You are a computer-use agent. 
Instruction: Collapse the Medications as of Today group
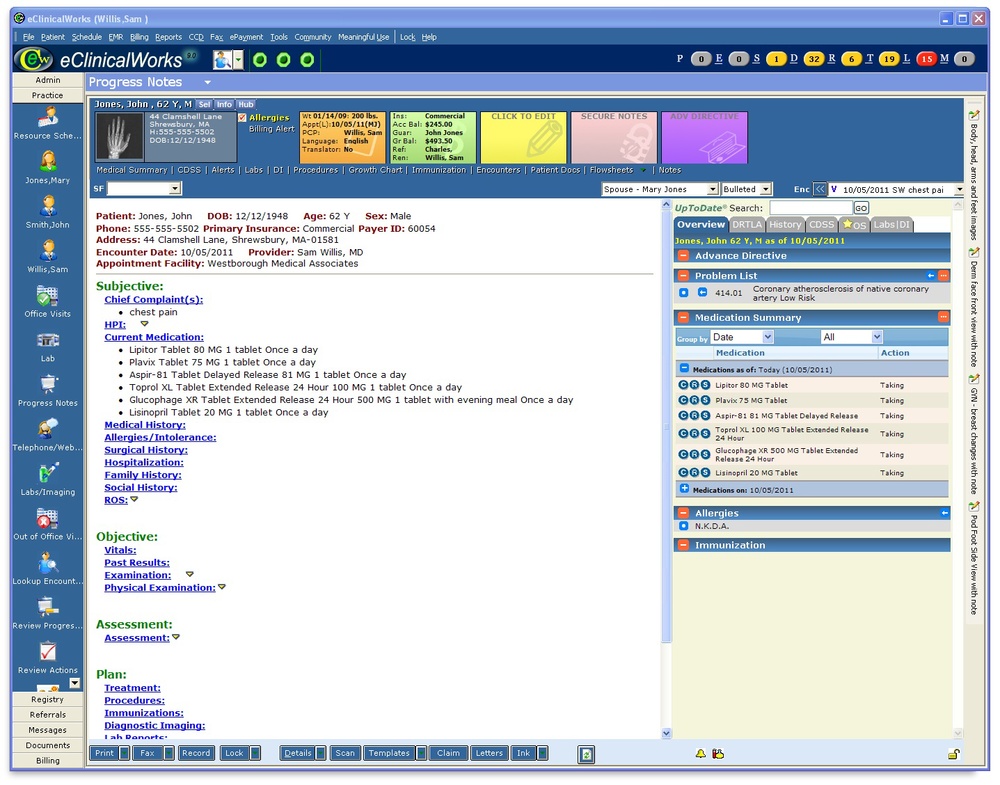tap(684, 369)
